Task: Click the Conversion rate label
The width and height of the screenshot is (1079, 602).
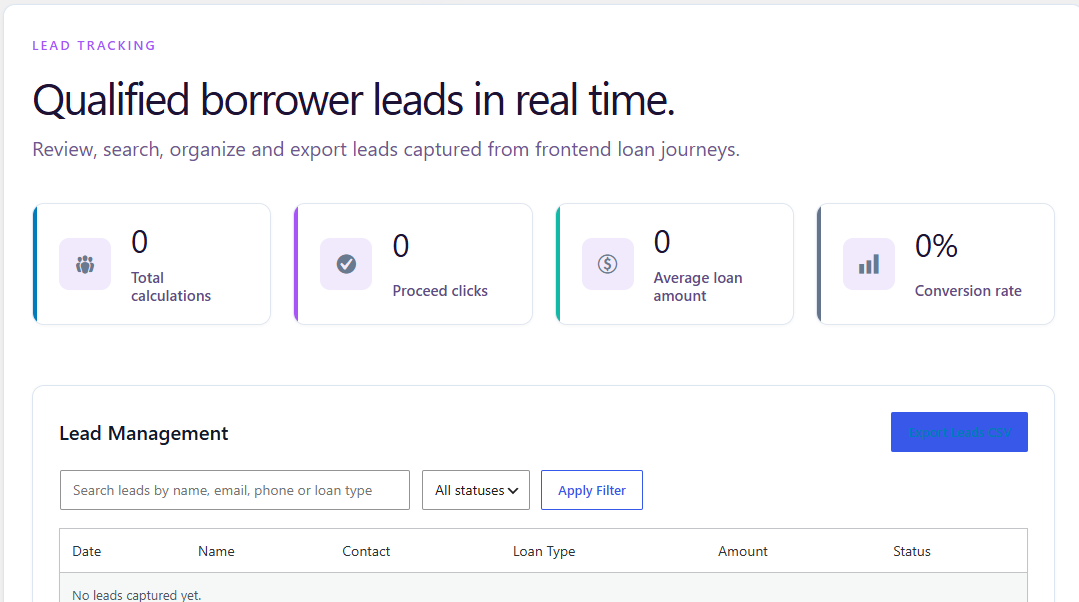Action: (x=968, y=291)
